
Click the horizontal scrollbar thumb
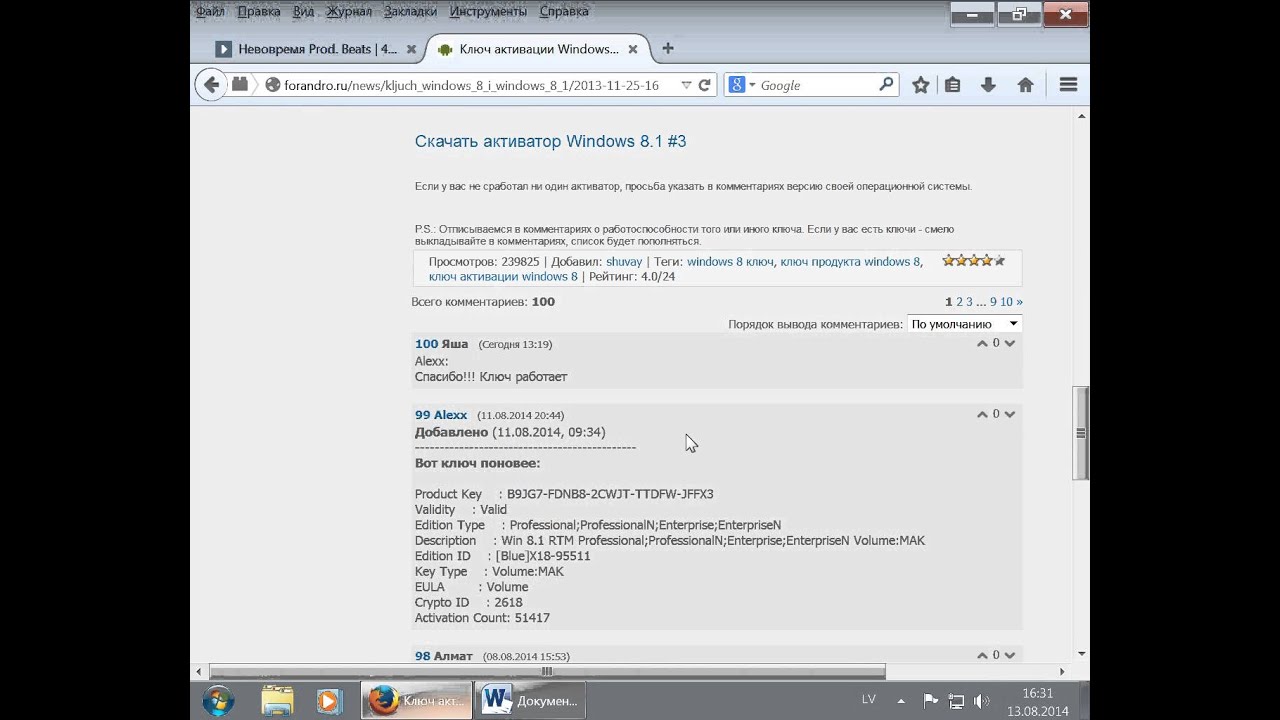point(547,671)
